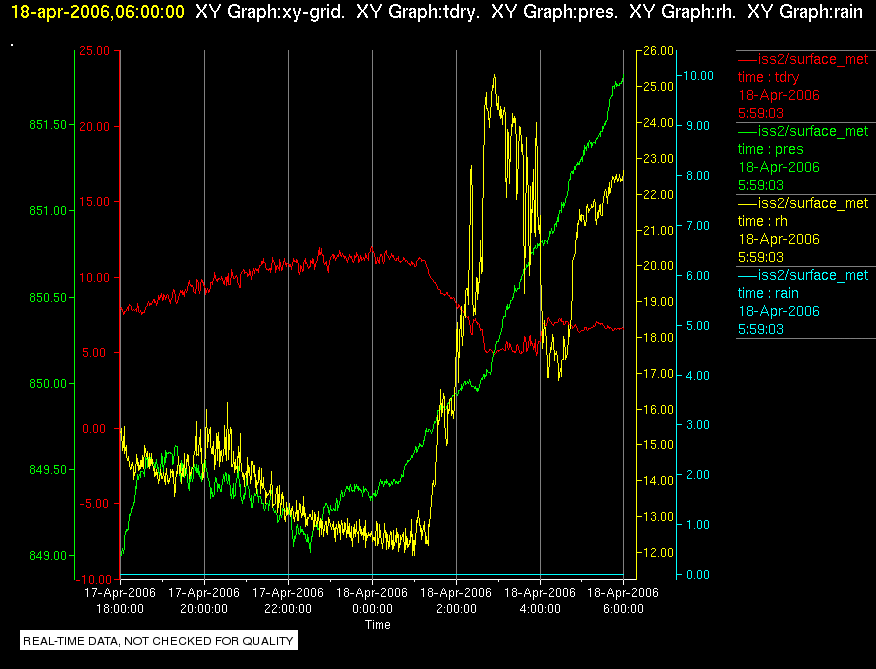Select the 'XY Graph:rain' title label
Viewport: 876px width, 669px height.
(x=805, y=12)
